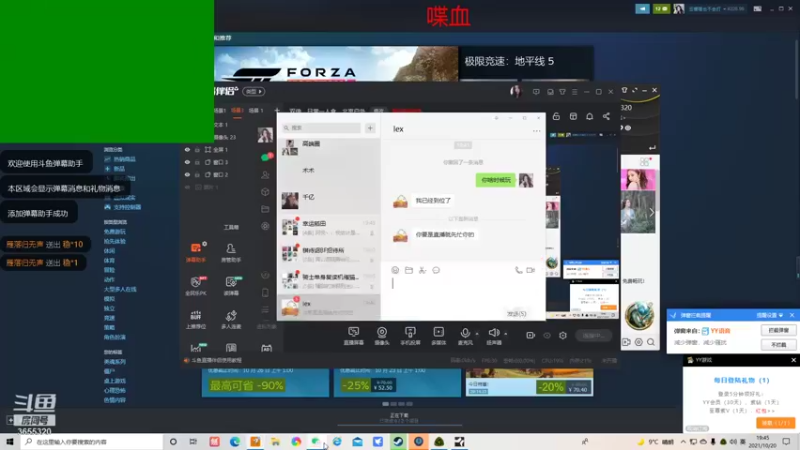Image resolution: width=800 pixels, height=450 pixels.
Task: Toggle visibility of window 3 source
Action: pyautogui.click(x=187, y=162)
